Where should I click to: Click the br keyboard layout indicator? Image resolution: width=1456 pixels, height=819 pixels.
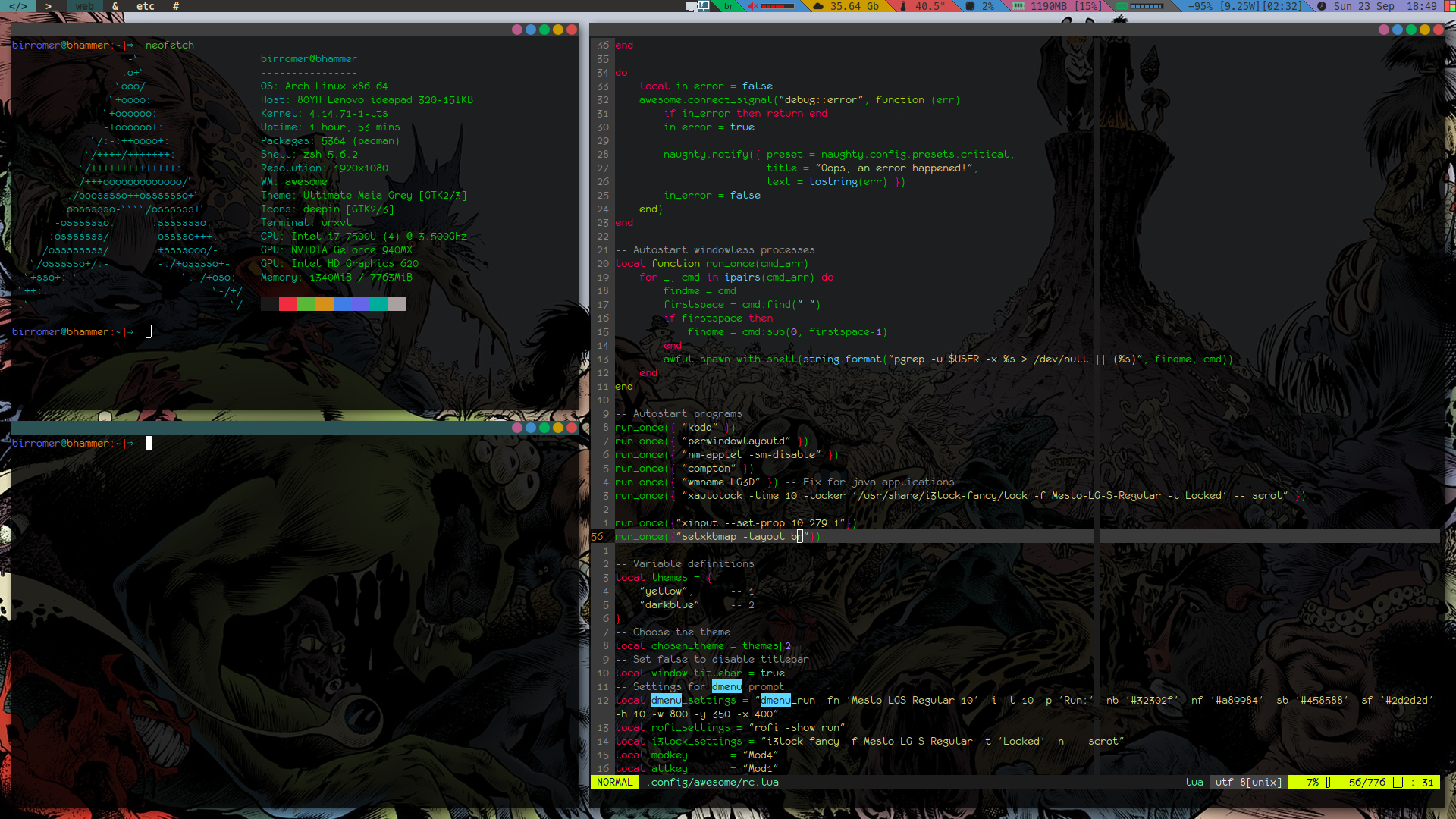click(728, 6)
